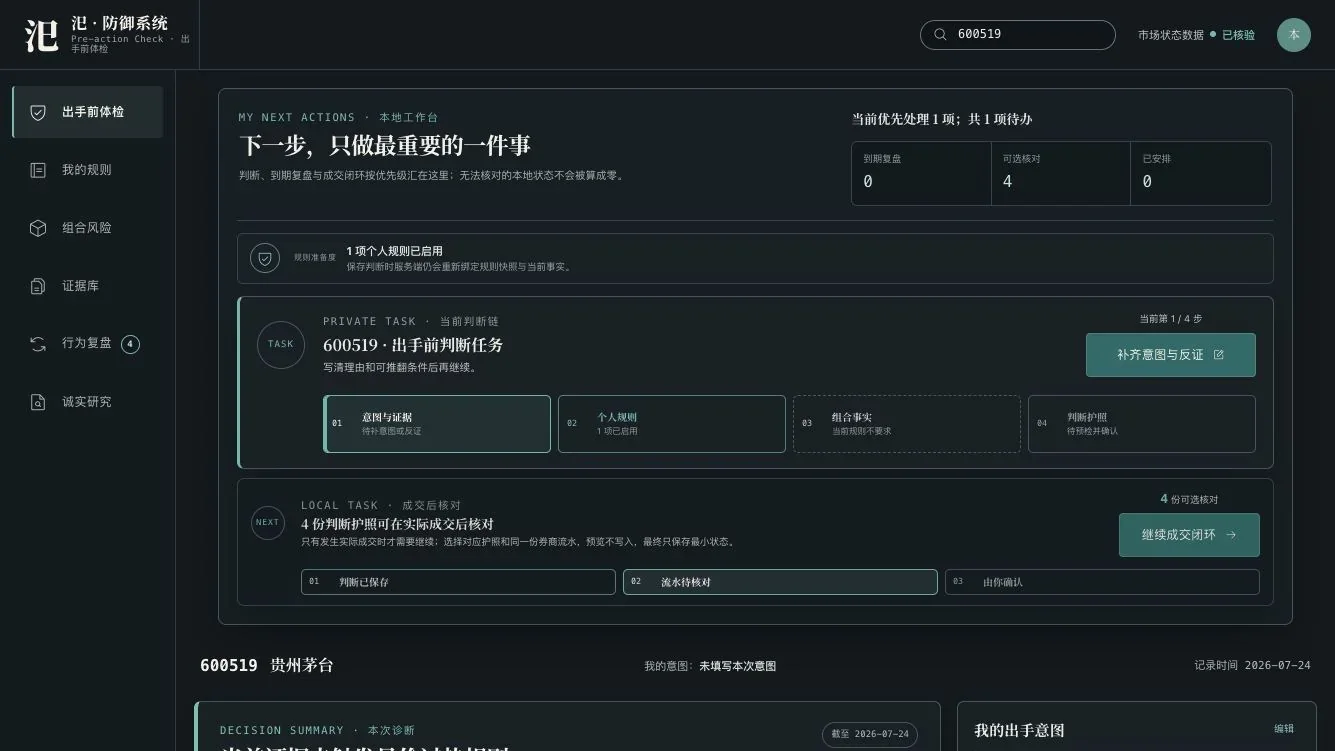Select step 04 判断护照

[1142, 424]
